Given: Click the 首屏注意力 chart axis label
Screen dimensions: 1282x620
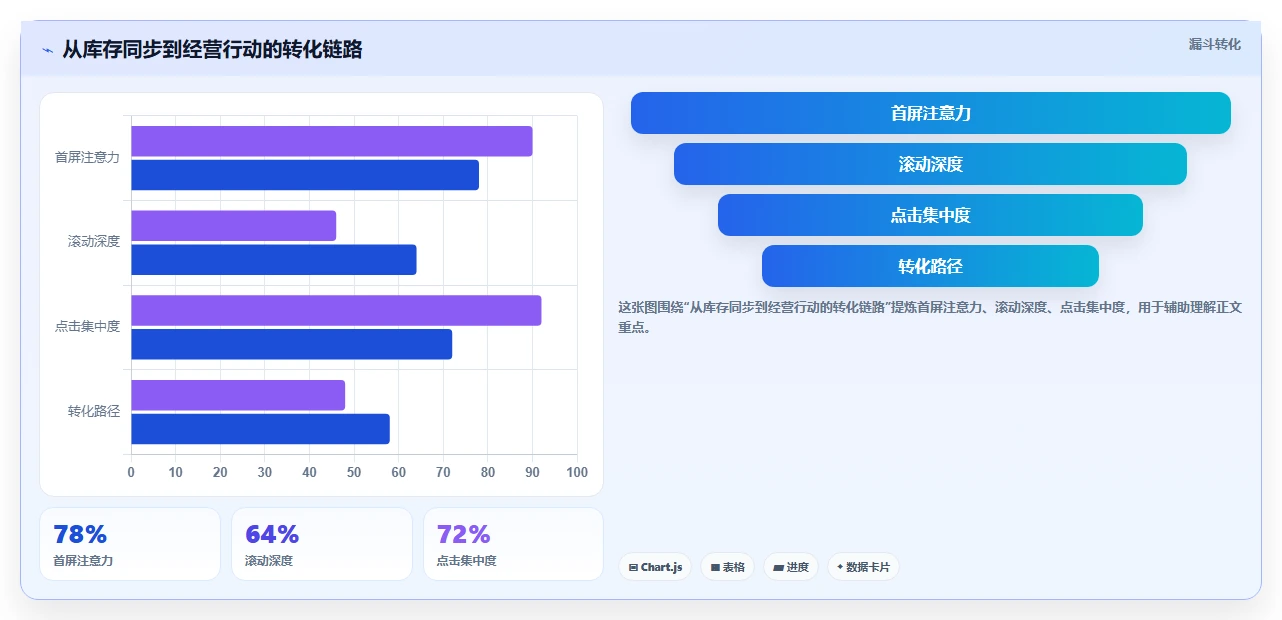Looking at the screenshot, I should [87, 158].
